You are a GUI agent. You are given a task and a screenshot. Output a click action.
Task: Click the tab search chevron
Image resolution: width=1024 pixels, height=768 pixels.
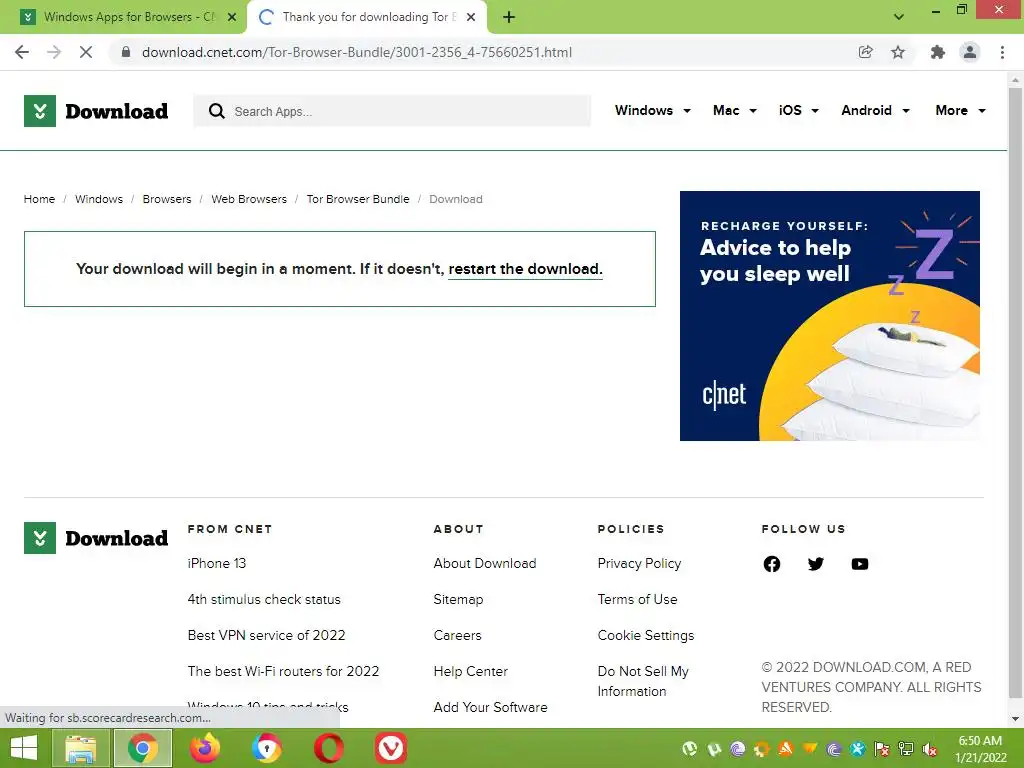tap(899, 17)
